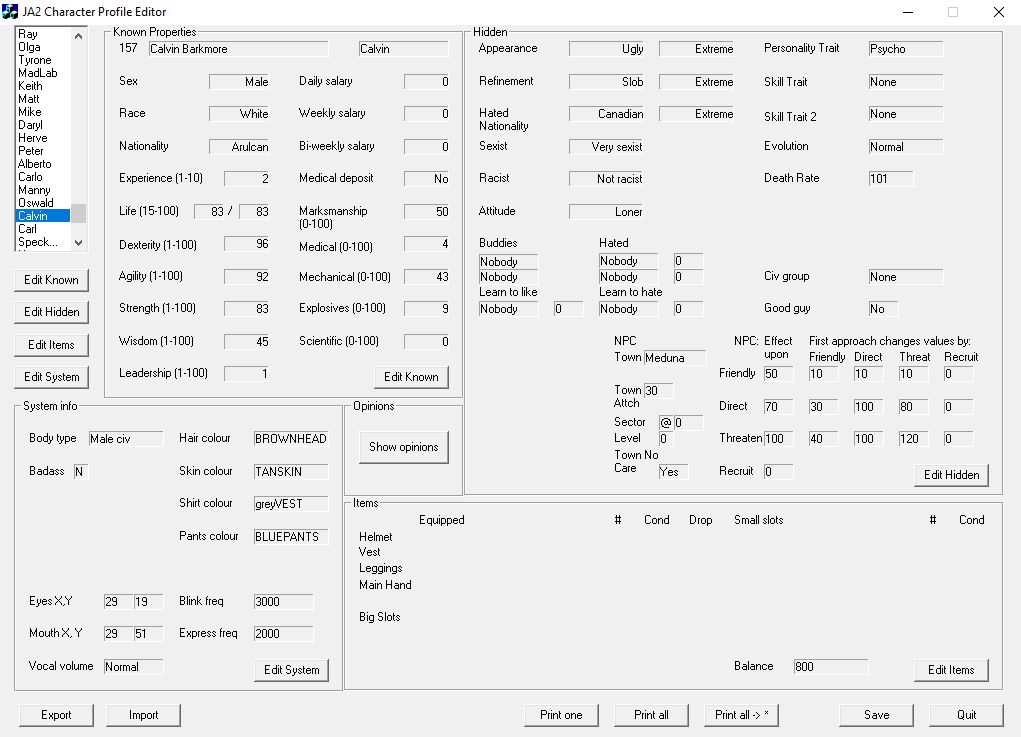Click the Hated Nationality field showing Canadian
Image resolution: width=1021 pixels, height=737 pixels.
pyautogui.click(x=606, y=114)
